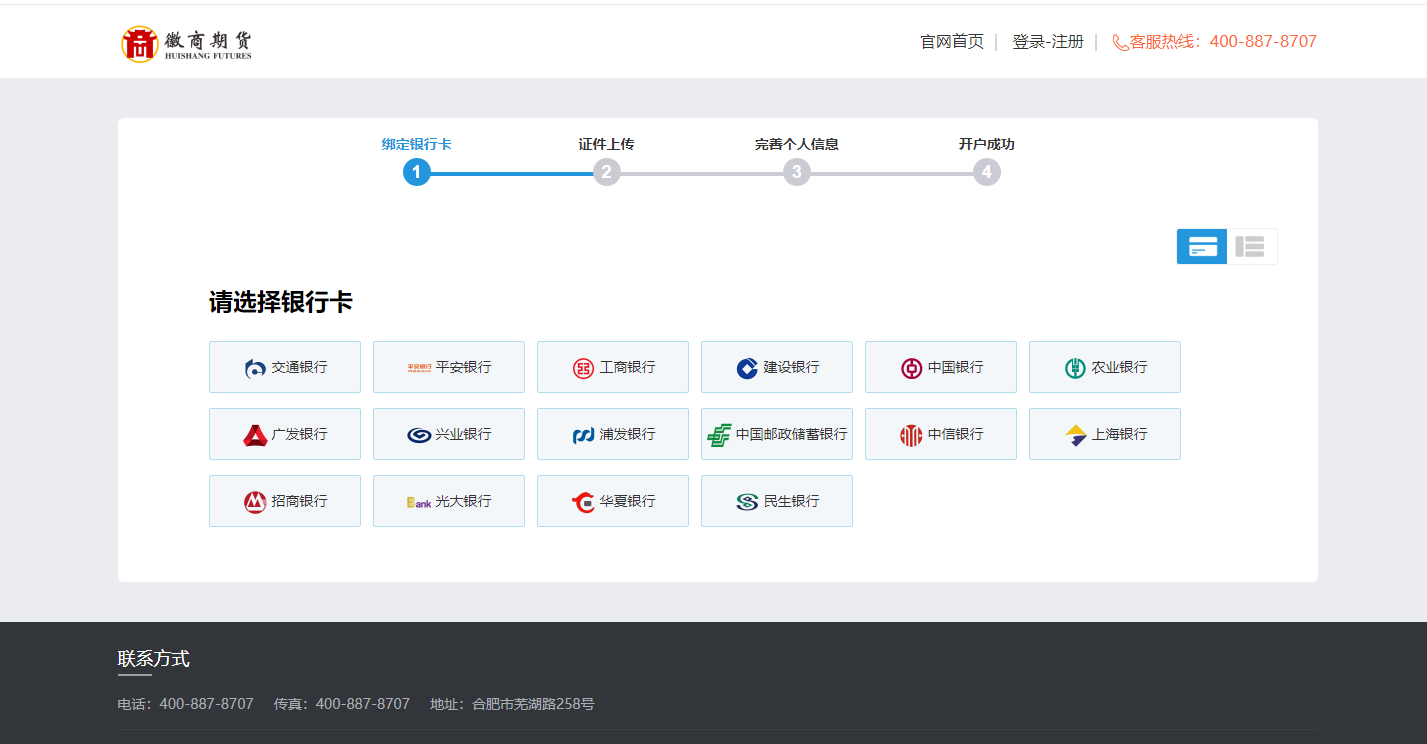Select 交通银行 bank card

coord(285,367)
